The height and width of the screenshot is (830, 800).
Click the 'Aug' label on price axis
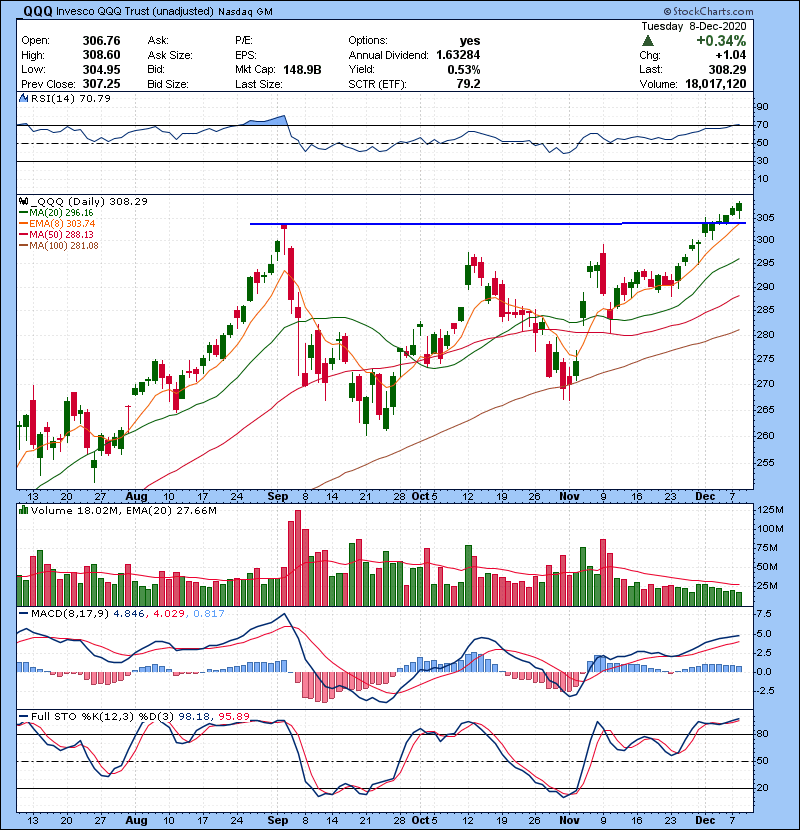tap(136, 497)
